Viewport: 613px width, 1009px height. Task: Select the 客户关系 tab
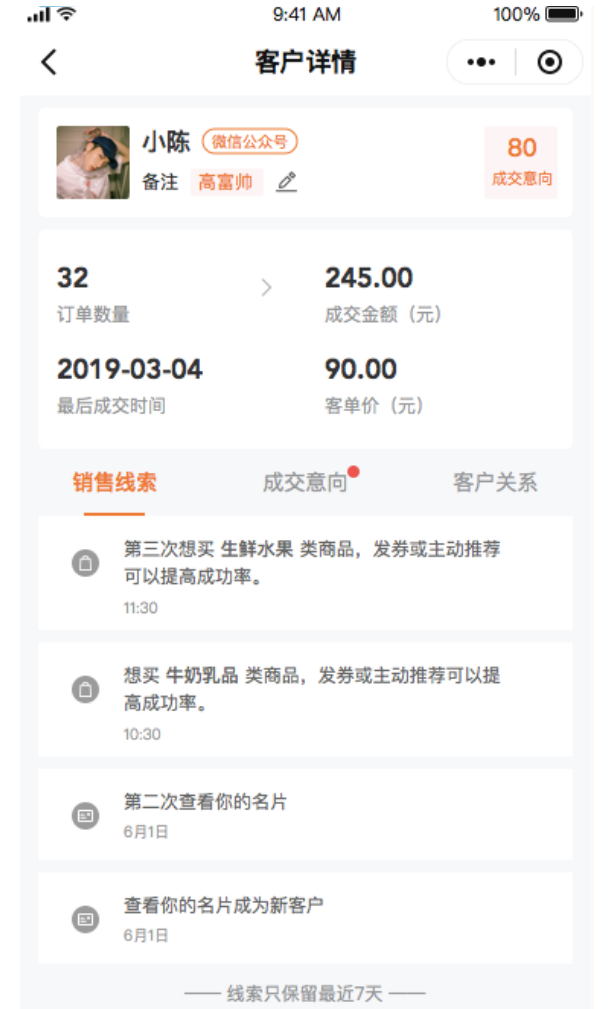(495, 483)
